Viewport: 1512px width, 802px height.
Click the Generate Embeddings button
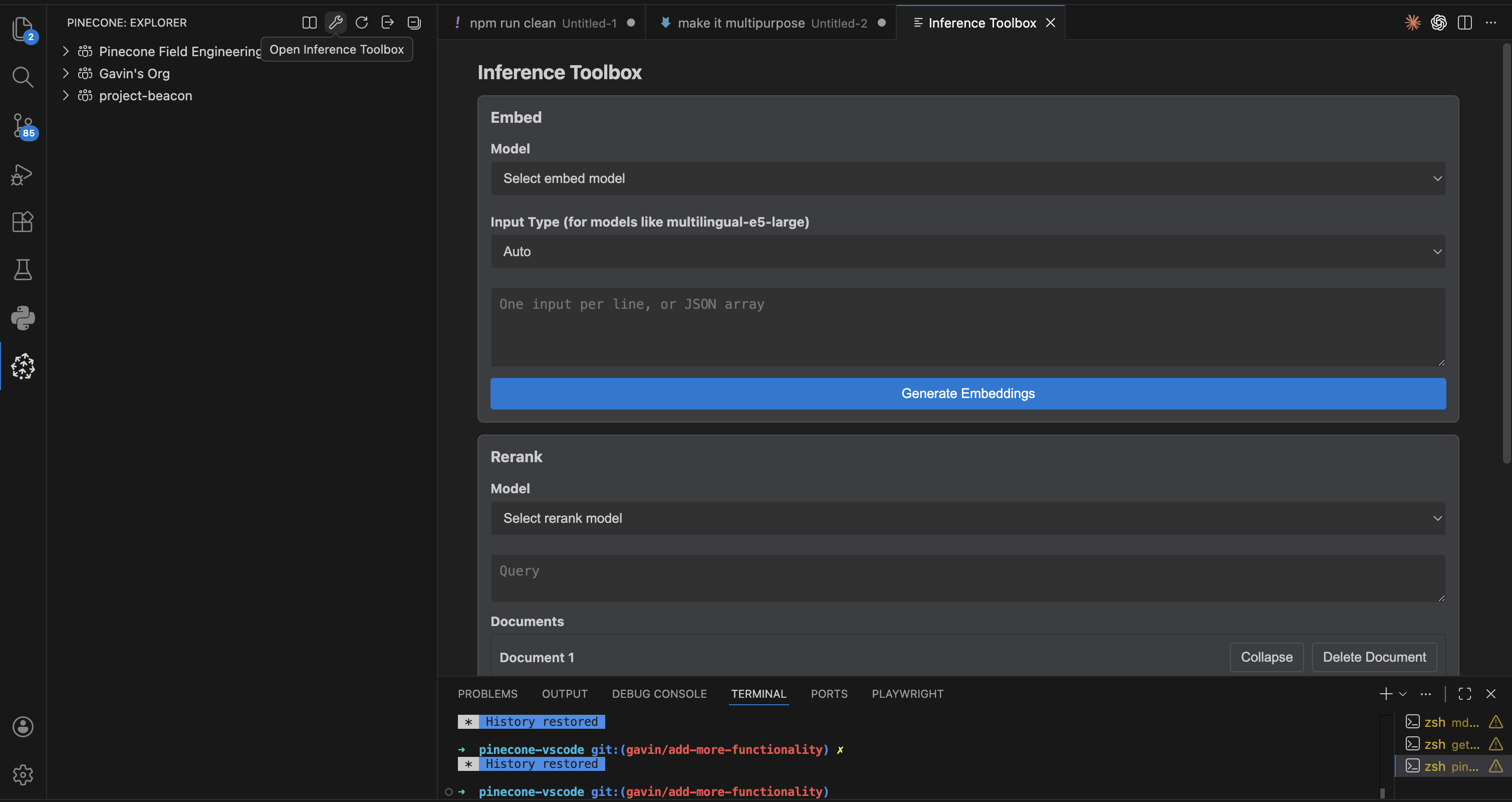[967, 393]
